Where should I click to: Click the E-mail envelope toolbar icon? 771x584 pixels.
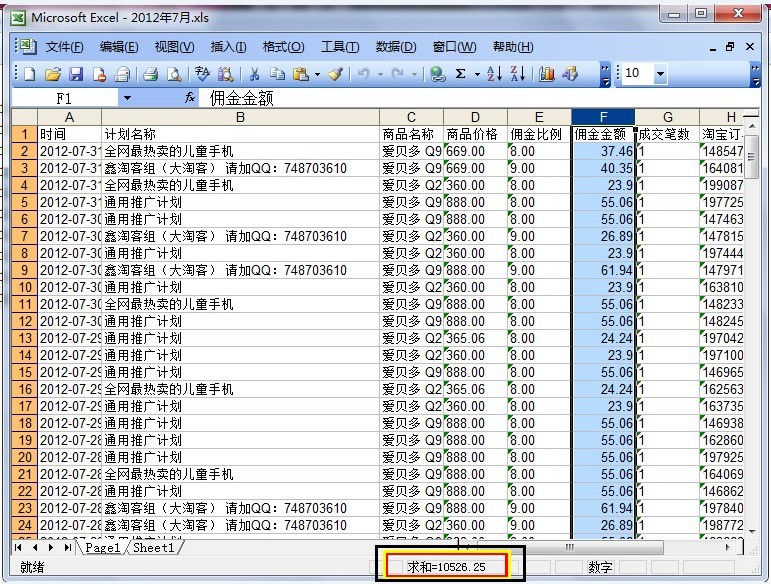(x=122, y=74)
